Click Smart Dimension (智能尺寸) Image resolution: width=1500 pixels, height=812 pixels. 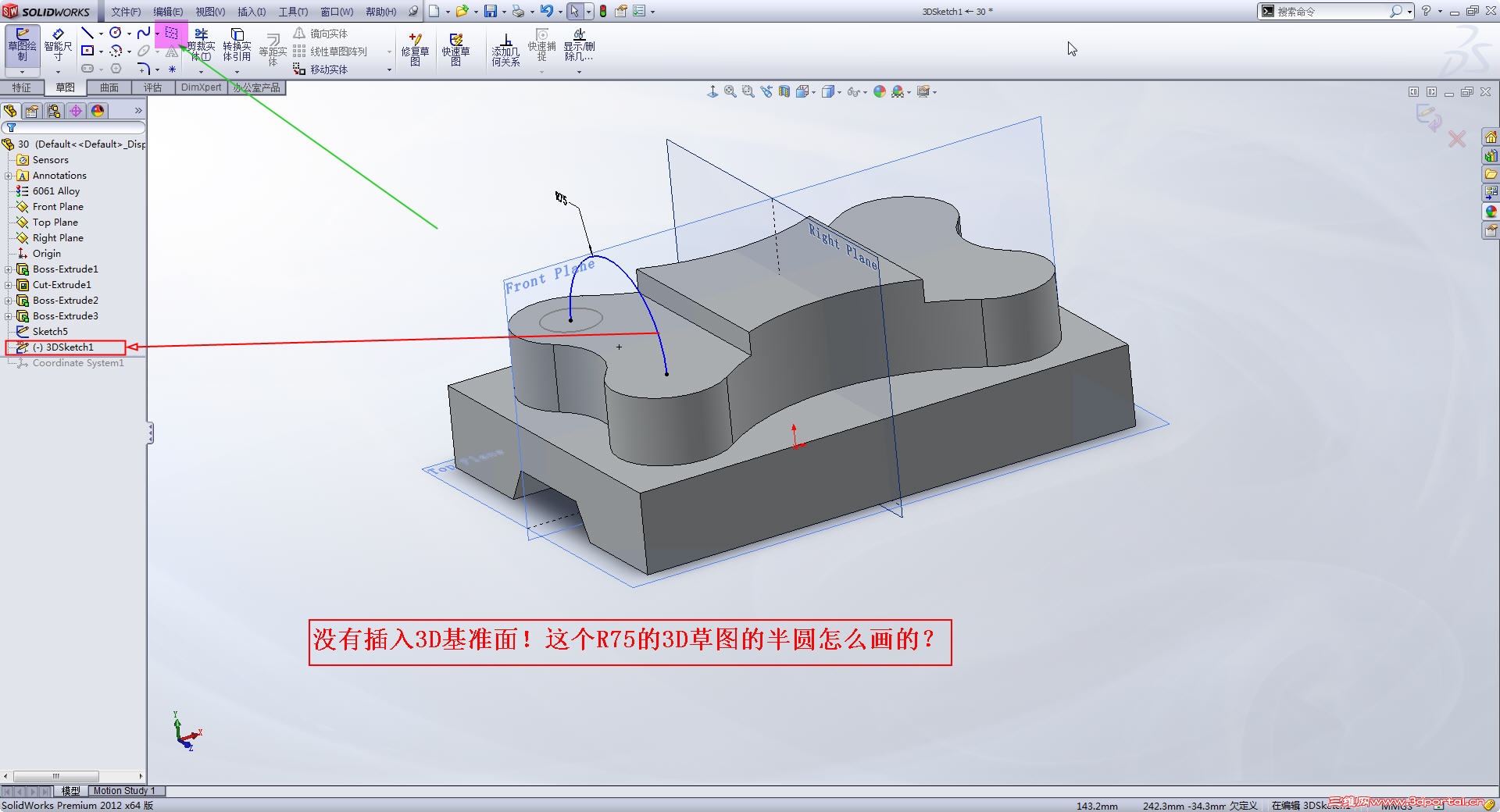click(x=58, y=45)
